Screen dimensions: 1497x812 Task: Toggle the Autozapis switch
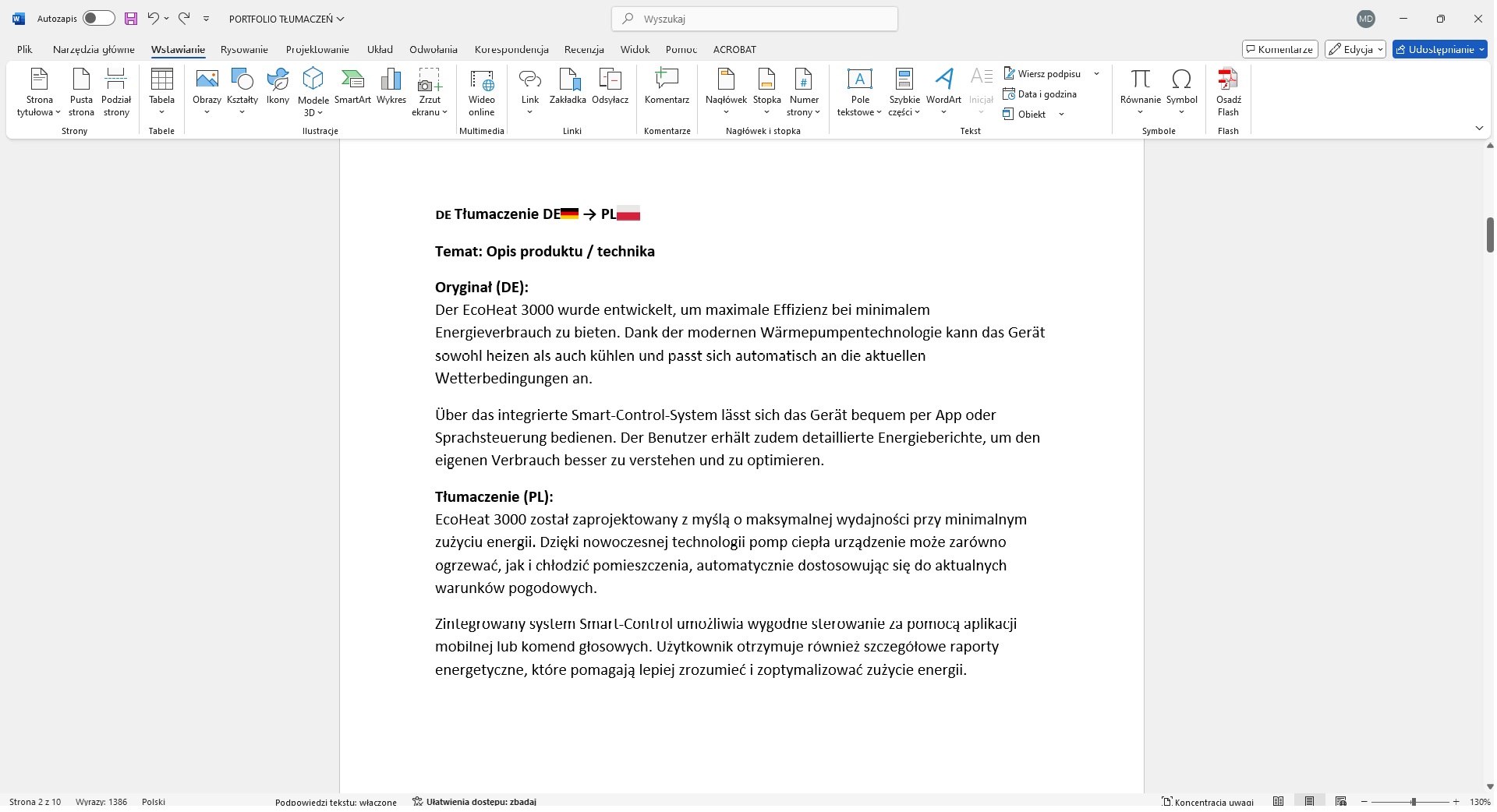pyautogui.click(x=99, y=18)
